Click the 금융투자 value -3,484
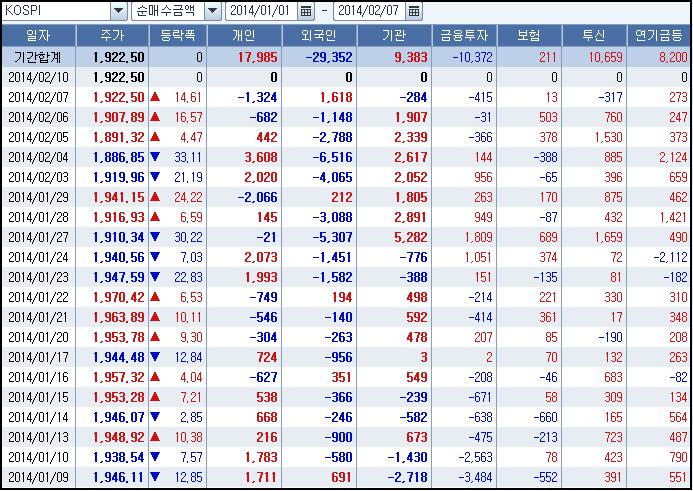 (x=475, y=478)
